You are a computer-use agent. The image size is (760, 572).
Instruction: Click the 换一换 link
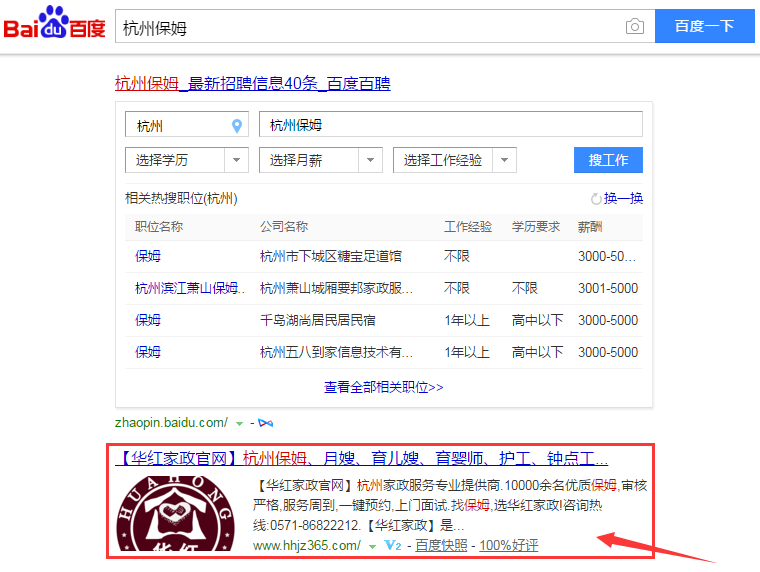[623, 198]
